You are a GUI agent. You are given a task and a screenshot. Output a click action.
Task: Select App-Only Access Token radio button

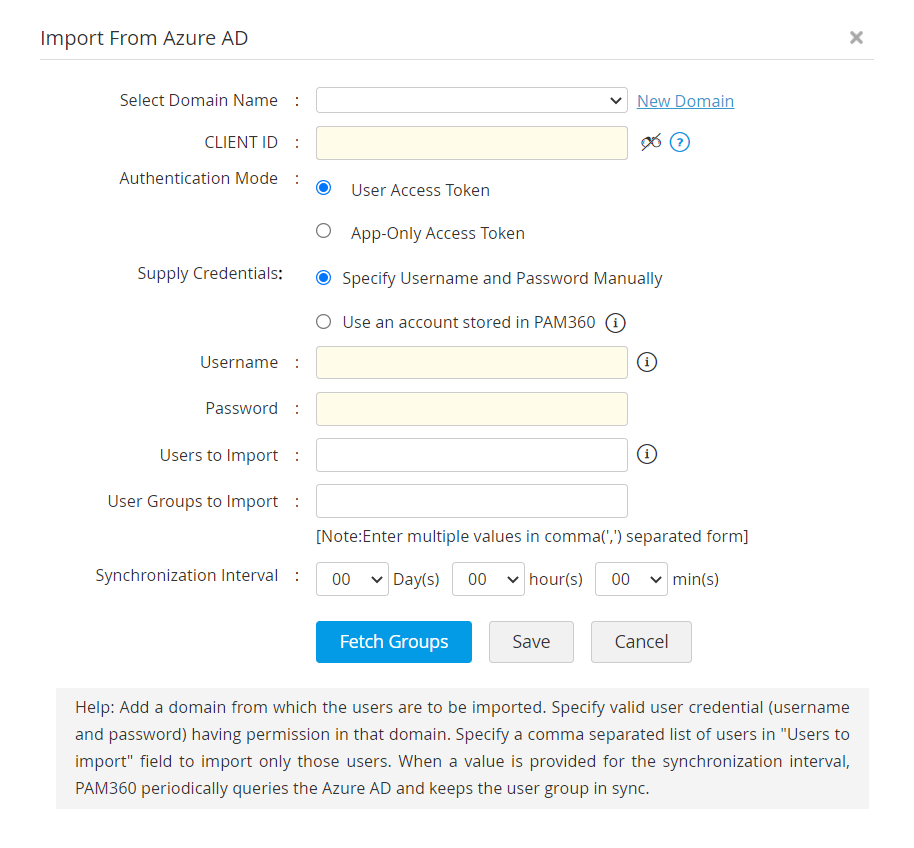[323, 231]
